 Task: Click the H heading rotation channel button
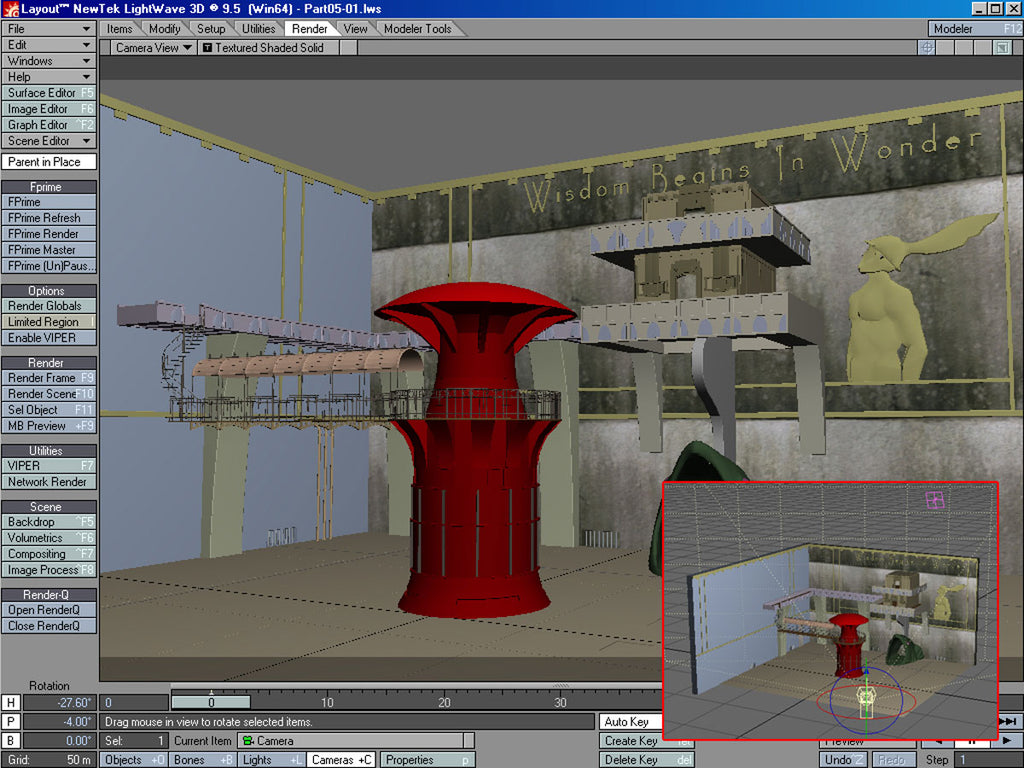(x=10, y=703)
